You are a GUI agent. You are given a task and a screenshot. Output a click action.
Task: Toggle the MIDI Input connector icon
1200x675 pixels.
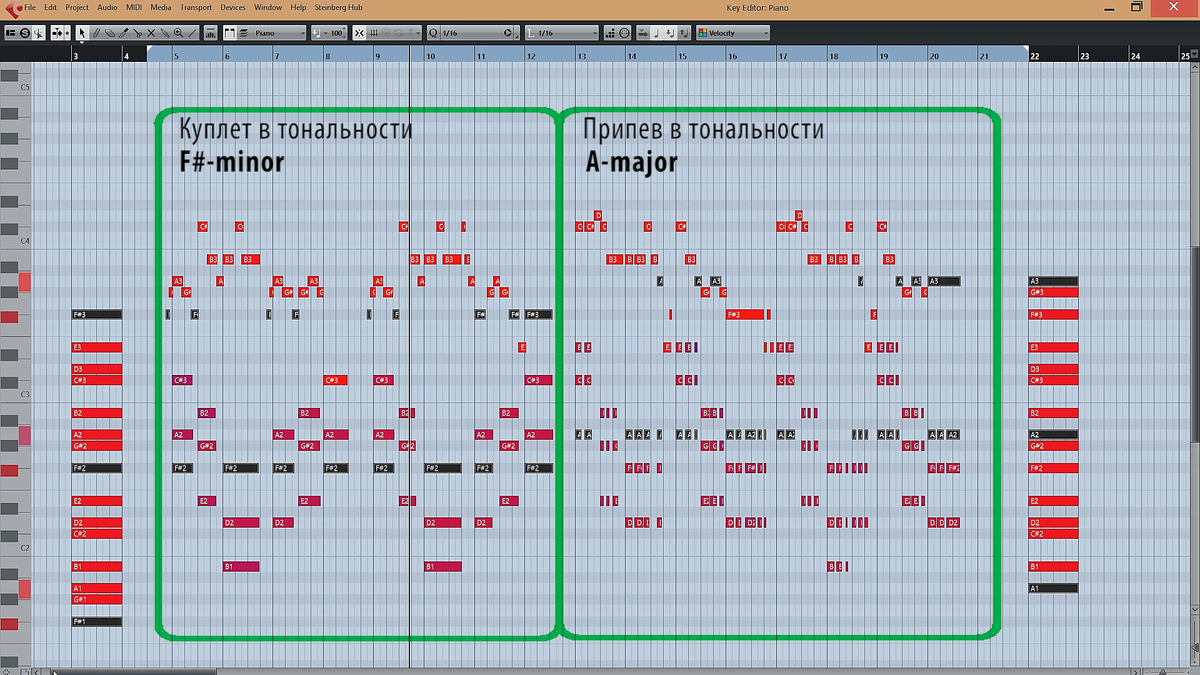624,33
